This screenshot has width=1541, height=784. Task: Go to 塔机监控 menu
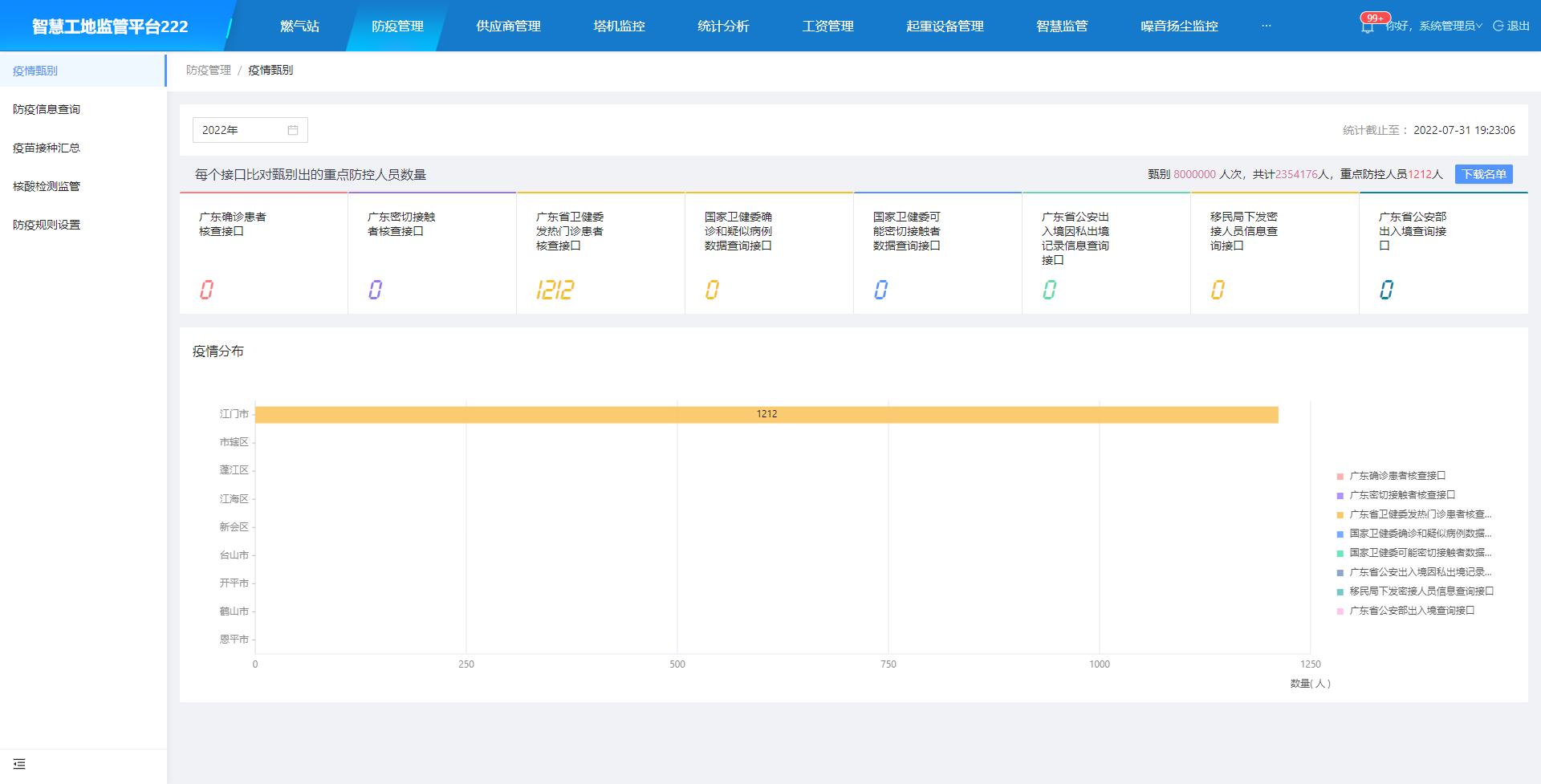tap(619, 26)
